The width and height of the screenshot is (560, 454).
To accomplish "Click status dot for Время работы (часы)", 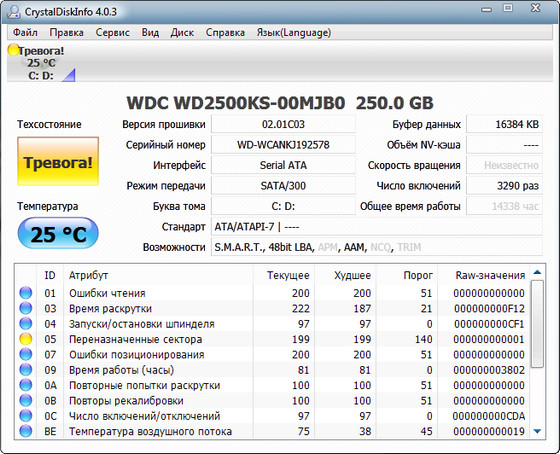I will [x=26, y=370].
